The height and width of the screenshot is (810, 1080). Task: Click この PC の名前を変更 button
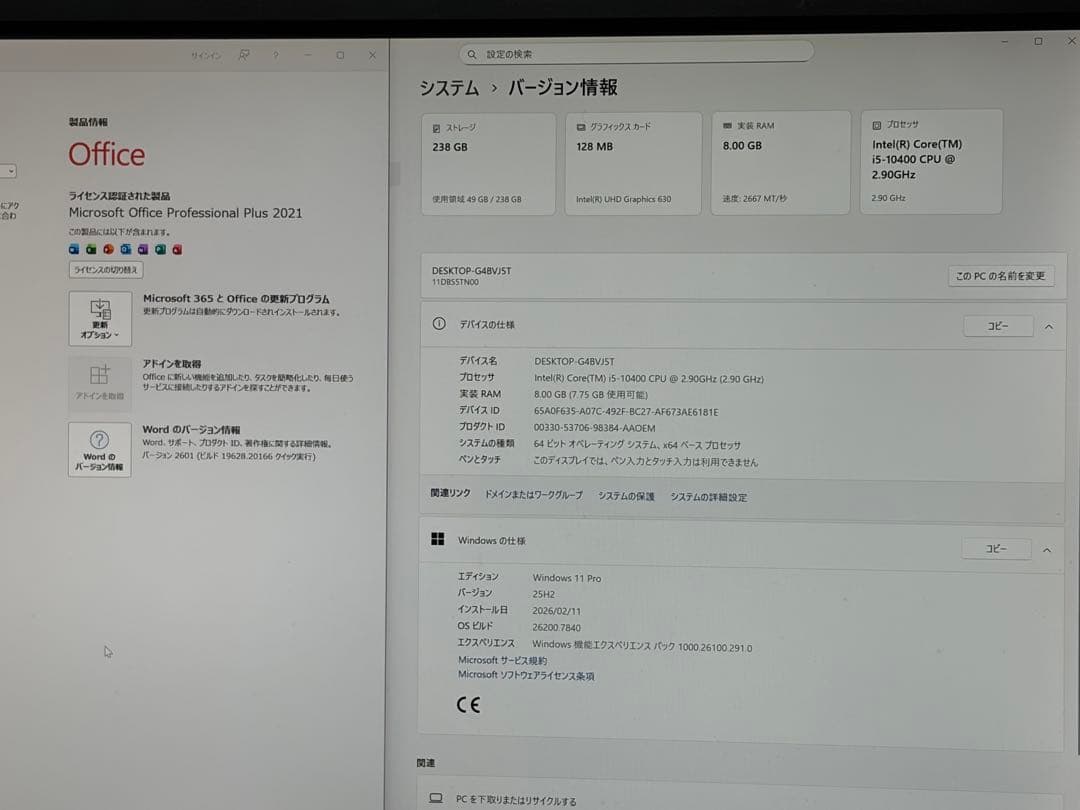click(1000, 276)
